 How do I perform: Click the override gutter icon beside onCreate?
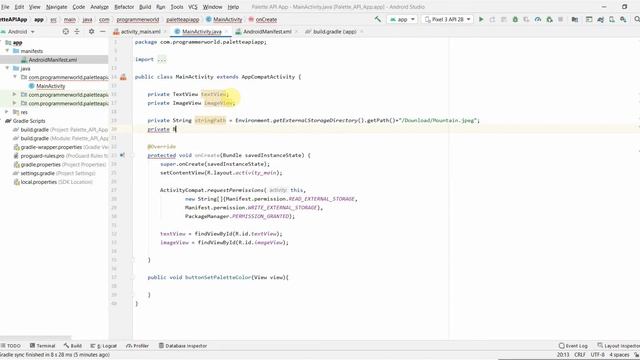click(122, 155)
